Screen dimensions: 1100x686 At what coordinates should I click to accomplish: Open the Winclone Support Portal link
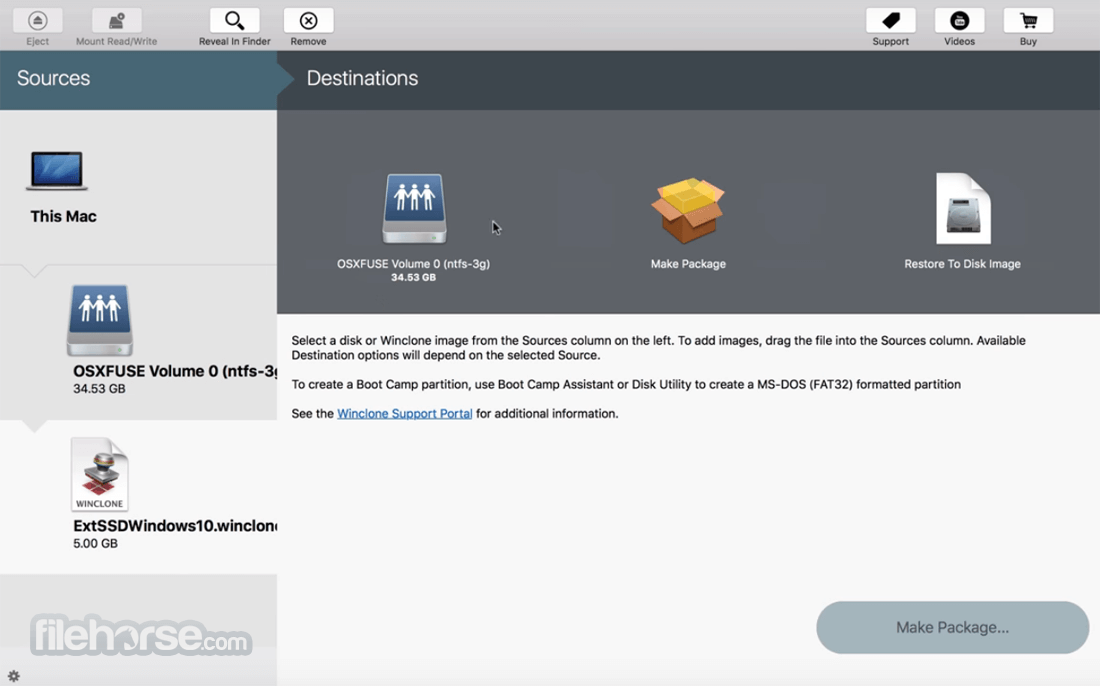tap(404, 413)
